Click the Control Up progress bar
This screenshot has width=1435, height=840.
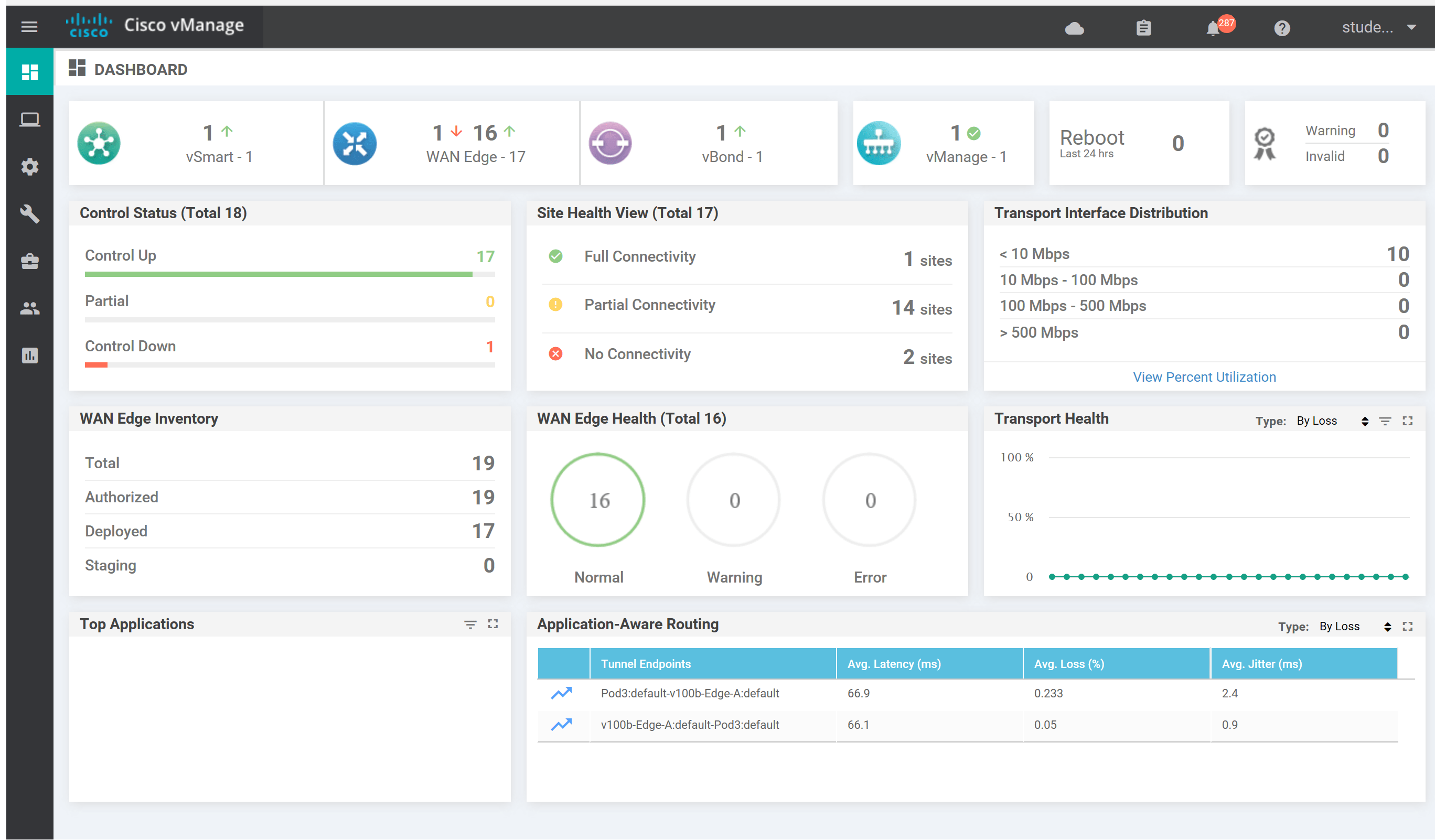279,274
